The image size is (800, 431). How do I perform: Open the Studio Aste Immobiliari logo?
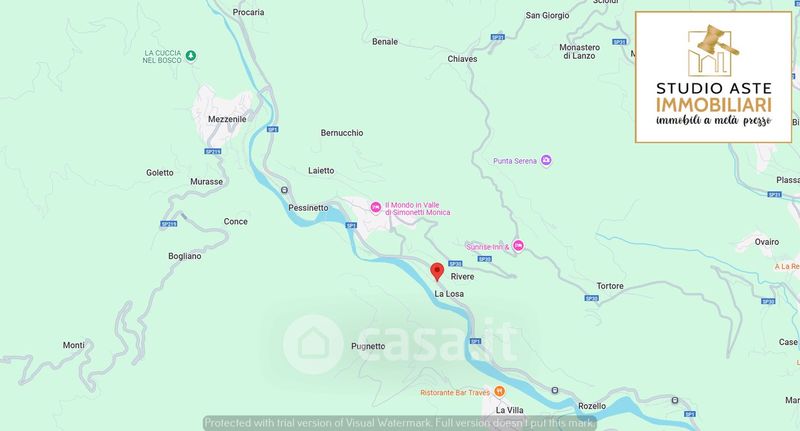(x=713, y=77)
